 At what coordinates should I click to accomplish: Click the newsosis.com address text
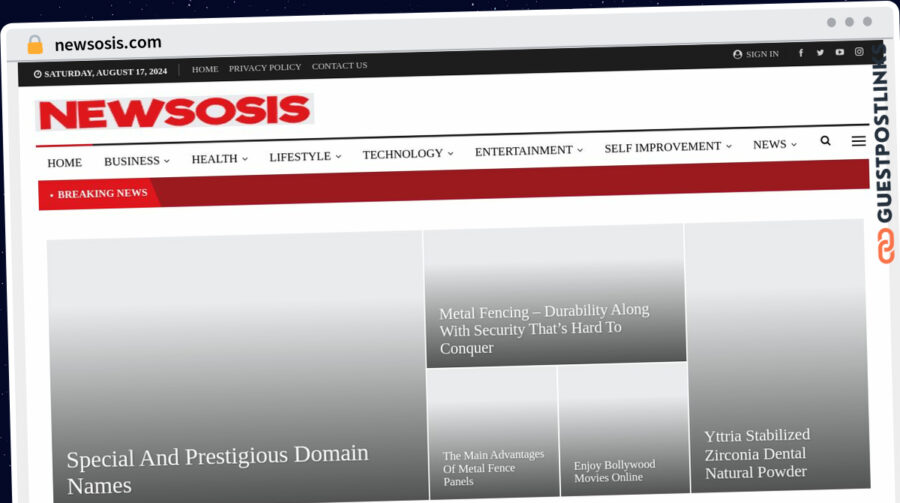[x=108, y=43]
